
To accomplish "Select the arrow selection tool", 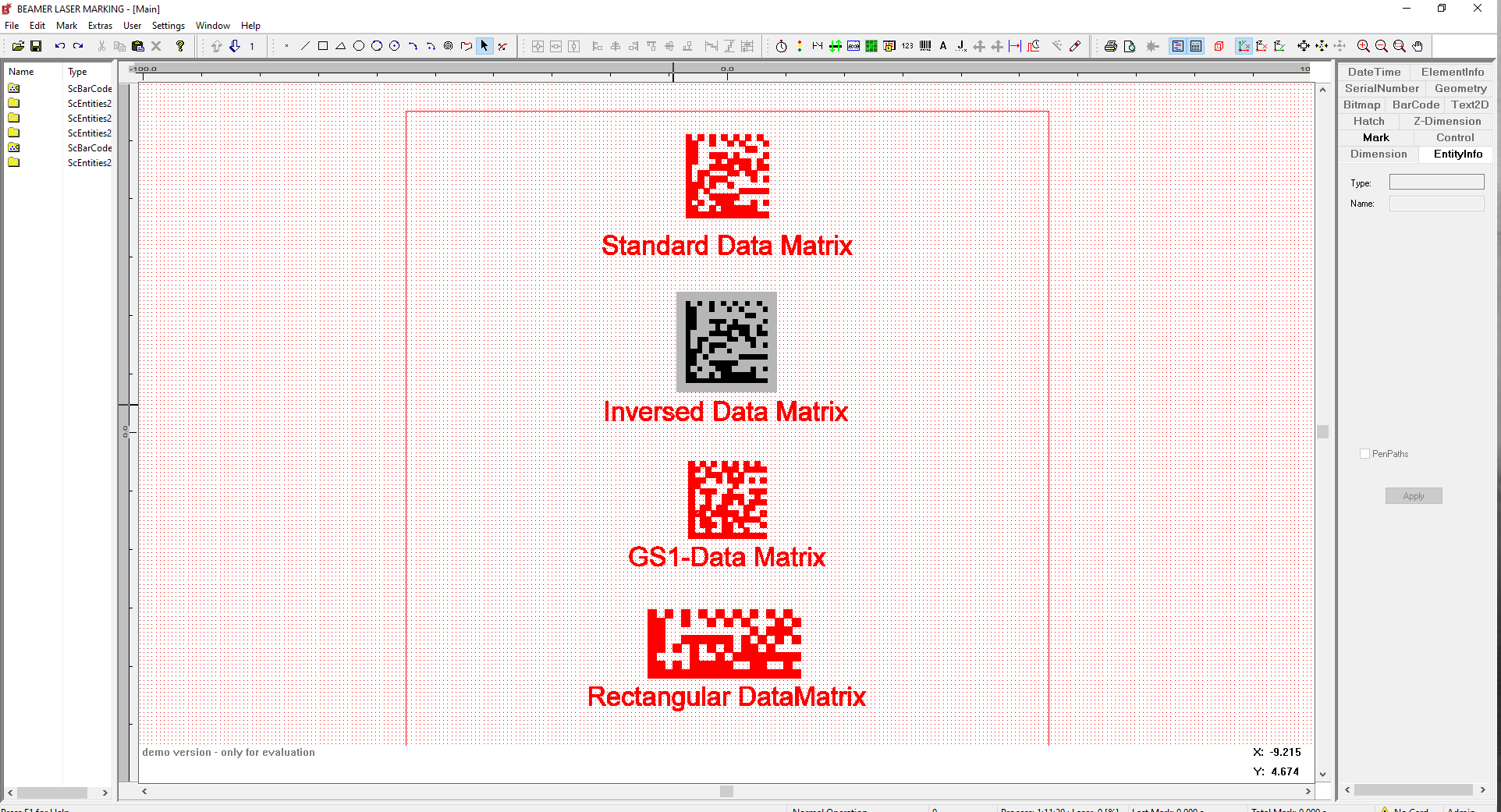I will pos(484,46).
